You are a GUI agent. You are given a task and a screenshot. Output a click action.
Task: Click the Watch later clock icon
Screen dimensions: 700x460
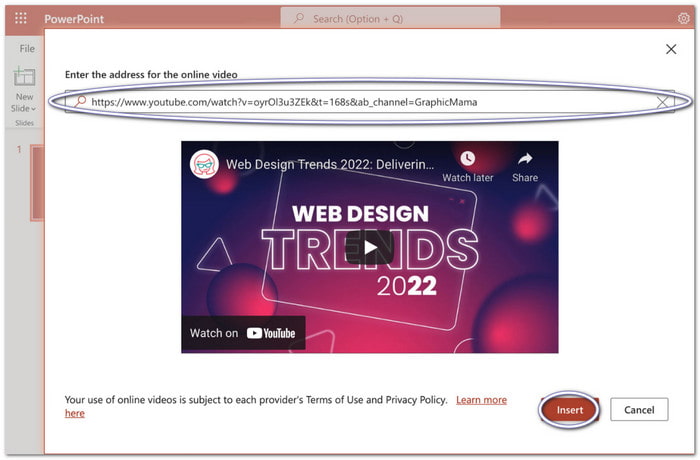[x=467, y=159]
